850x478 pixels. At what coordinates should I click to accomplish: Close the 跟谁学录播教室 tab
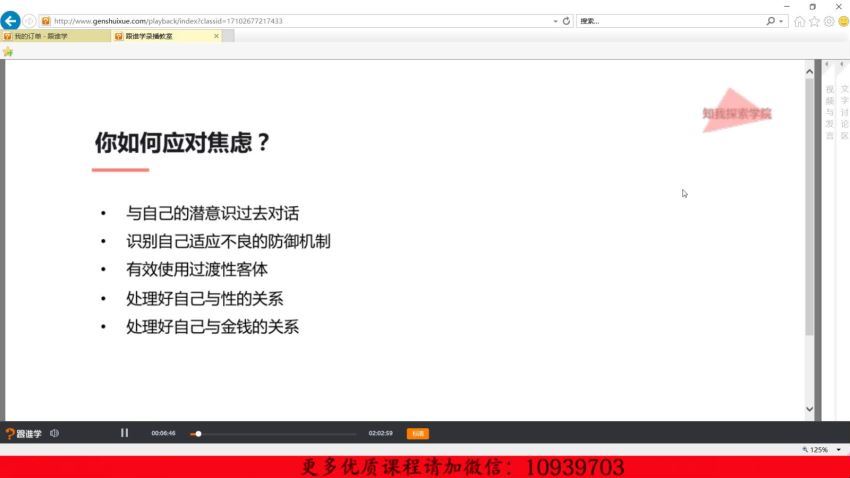216,36
